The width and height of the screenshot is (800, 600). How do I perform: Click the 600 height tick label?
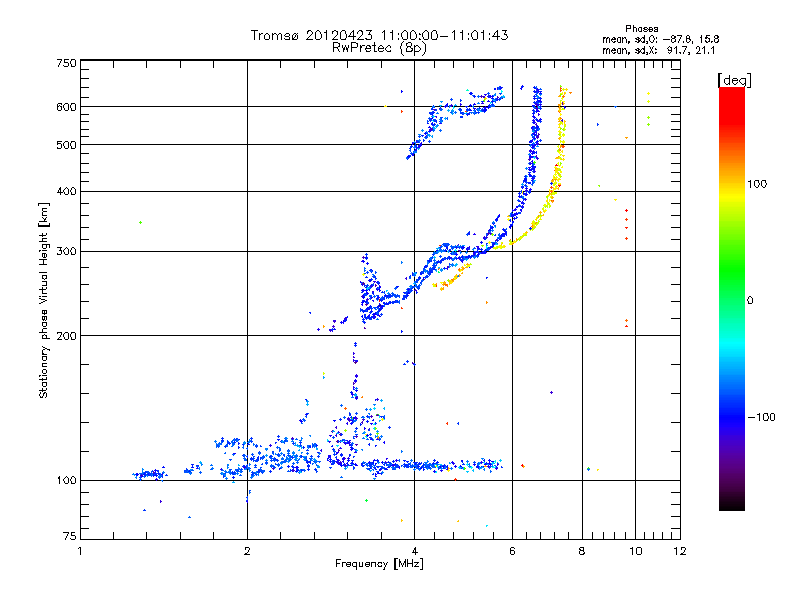pos(66,107)
